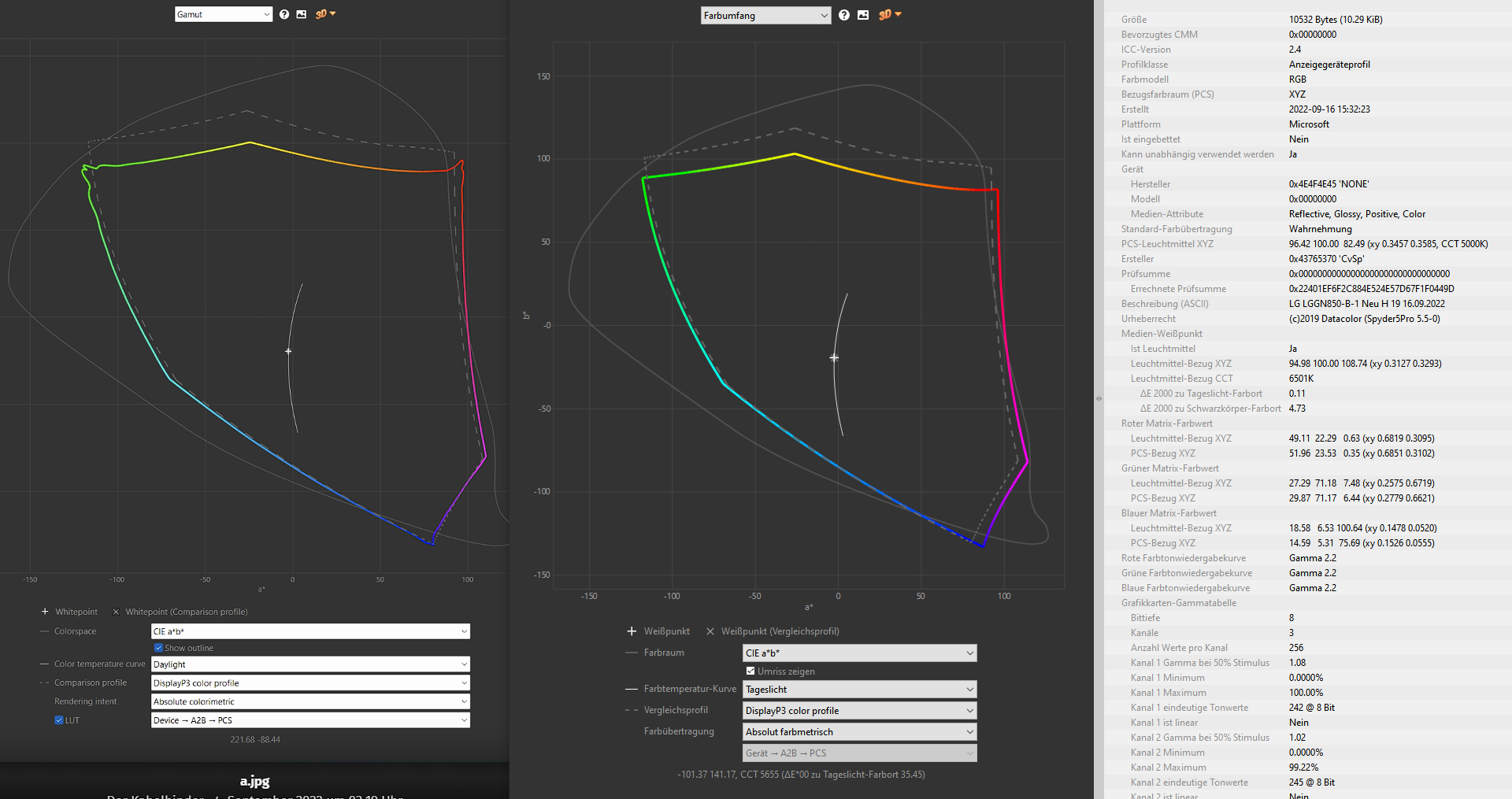Click the "Weißpunkt (Vergleichsprofil)" legend label
Screen dimensions: 1512x799
[780, 631]
